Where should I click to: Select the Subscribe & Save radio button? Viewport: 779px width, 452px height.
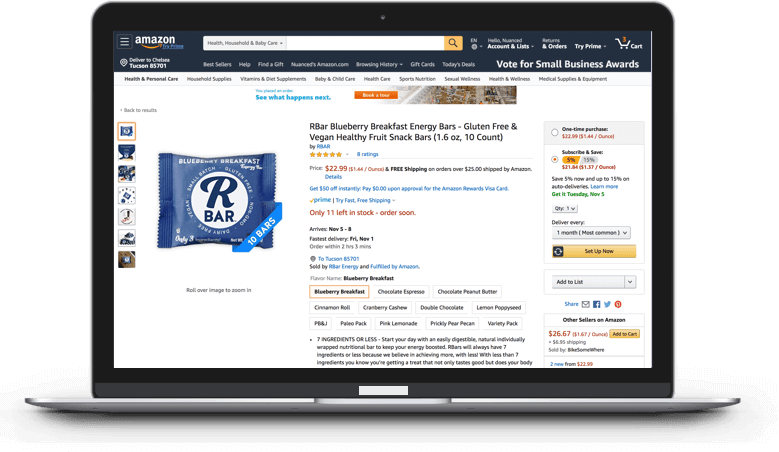[554, 159]
